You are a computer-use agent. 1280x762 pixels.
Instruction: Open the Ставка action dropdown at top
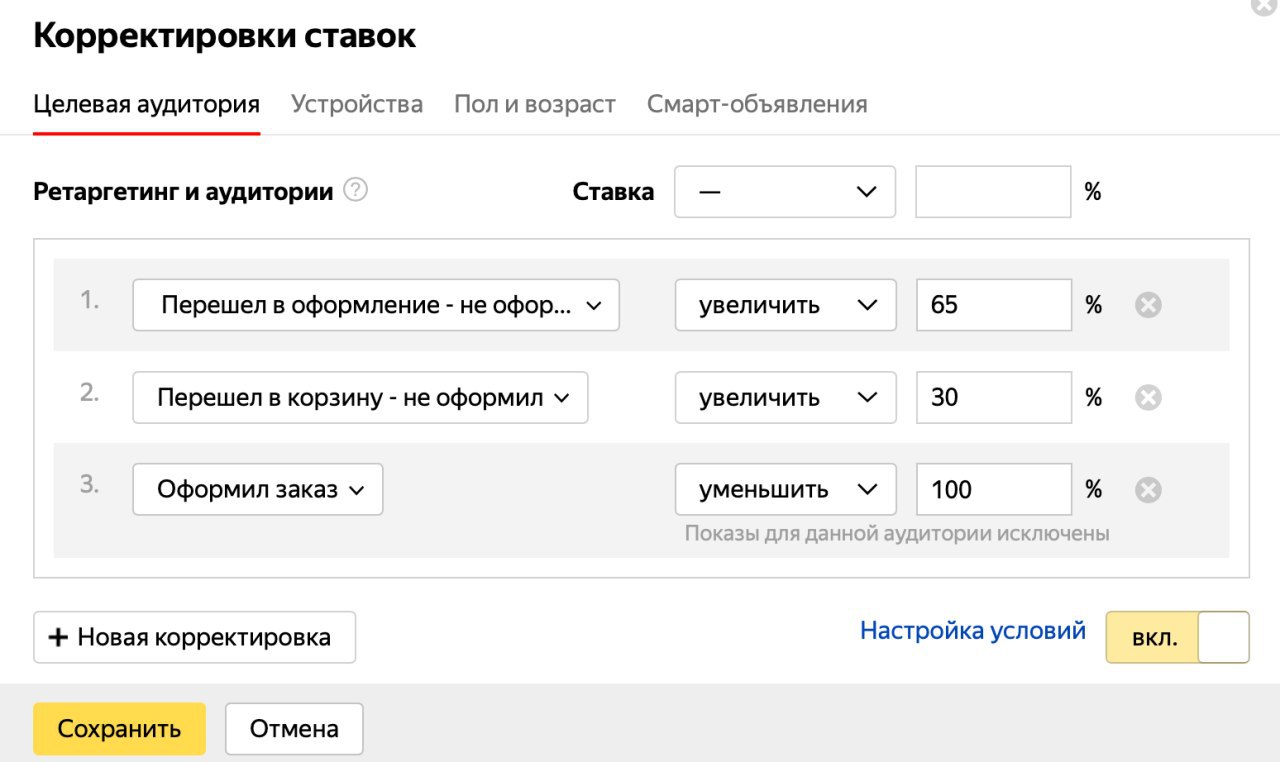click(785, 192)
